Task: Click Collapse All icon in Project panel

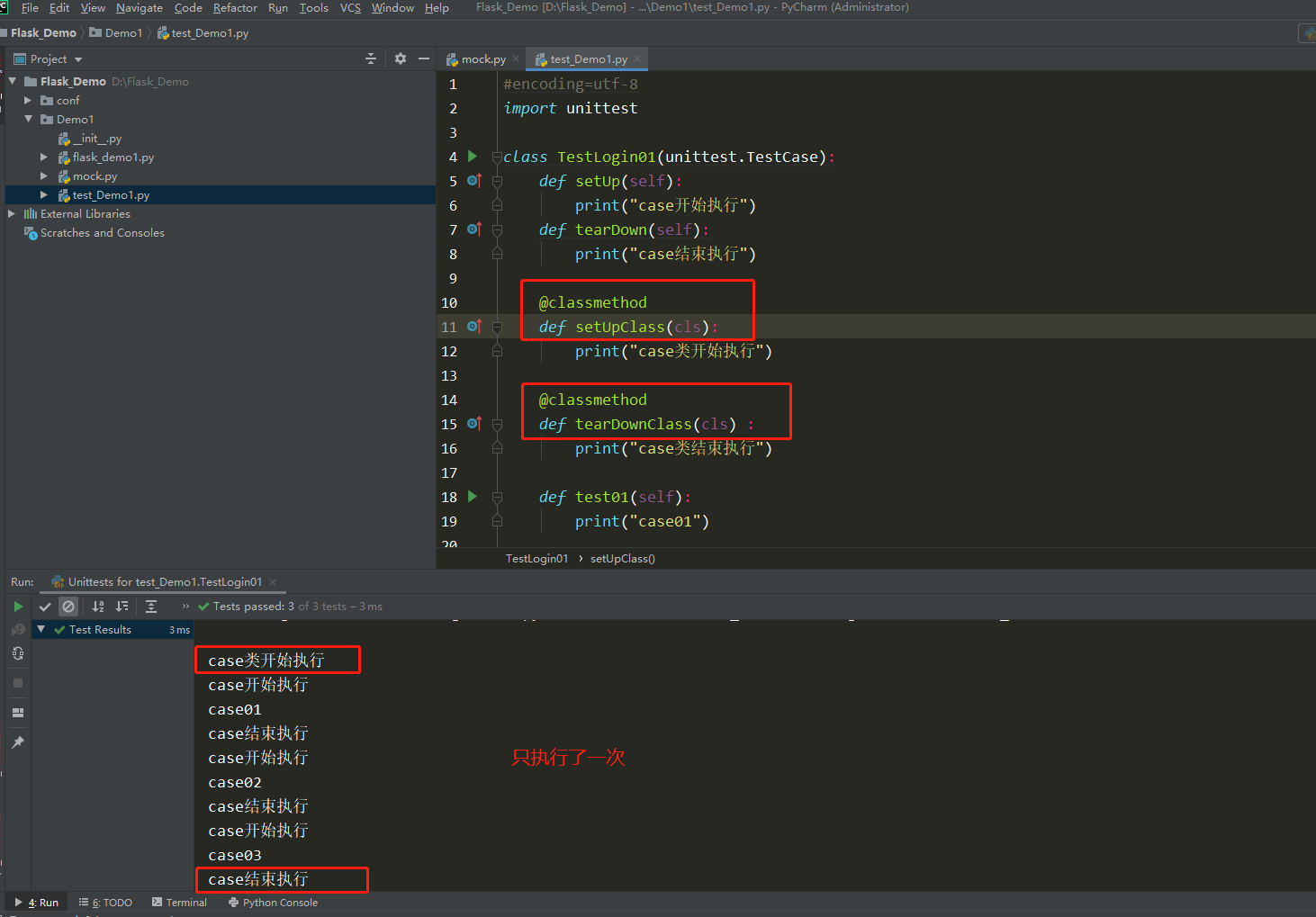Action: pyautogui.click(x=371, y=58)
